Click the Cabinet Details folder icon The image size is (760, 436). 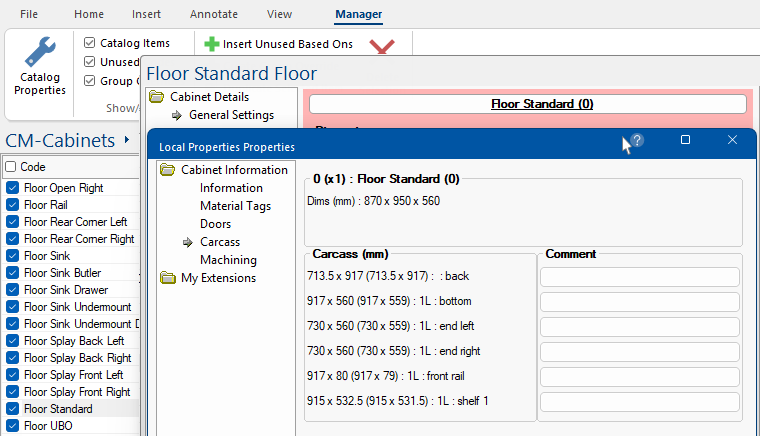[x=156, y=97]
